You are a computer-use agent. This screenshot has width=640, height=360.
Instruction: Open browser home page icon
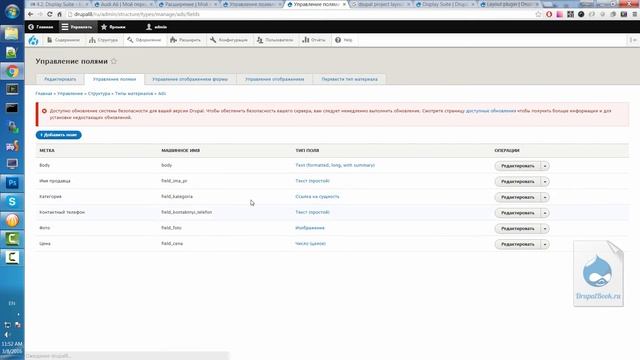point(60,14)
